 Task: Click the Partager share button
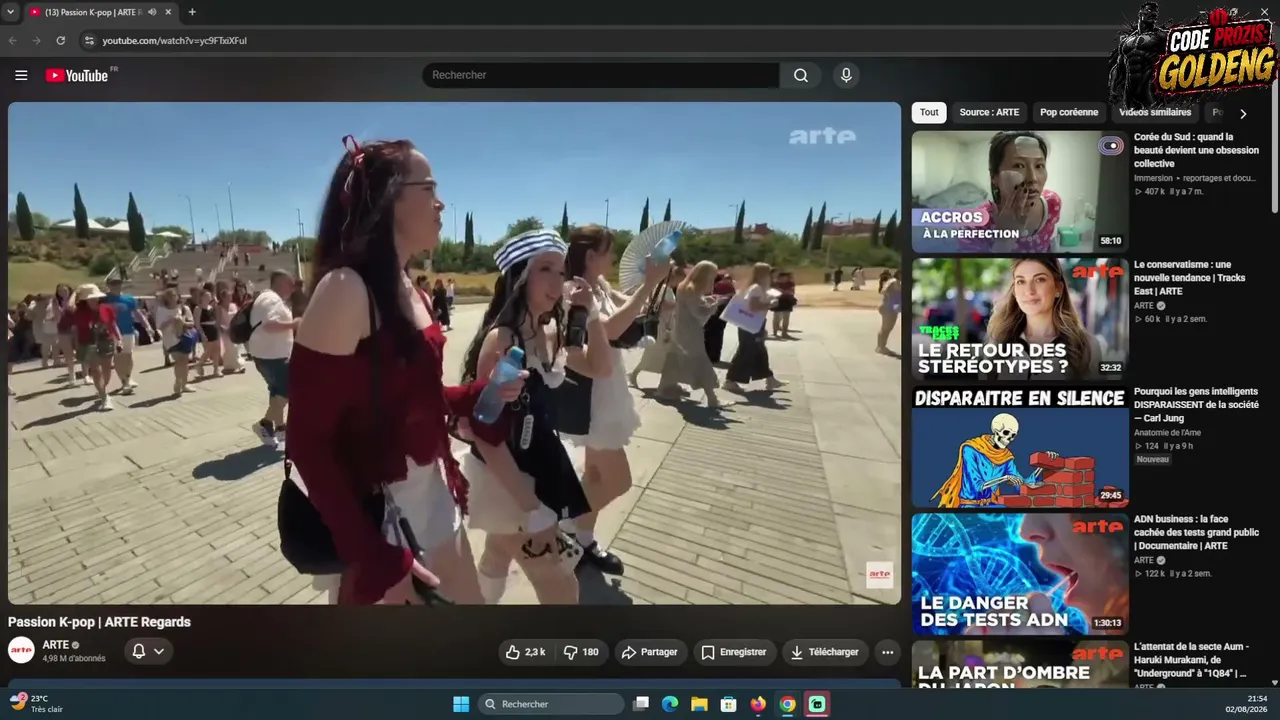point(650,652)
